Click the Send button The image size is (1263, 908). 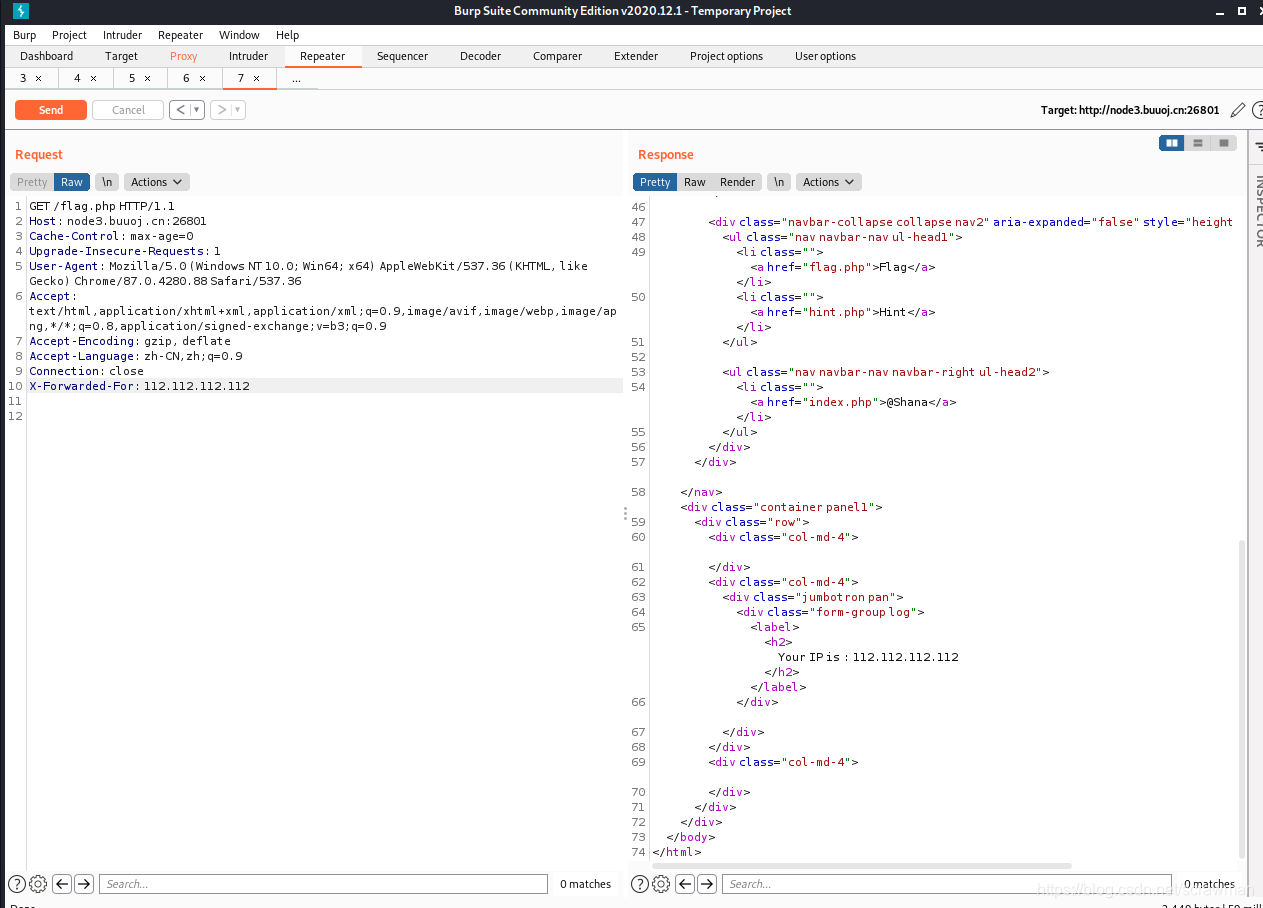tap(51, 110)
